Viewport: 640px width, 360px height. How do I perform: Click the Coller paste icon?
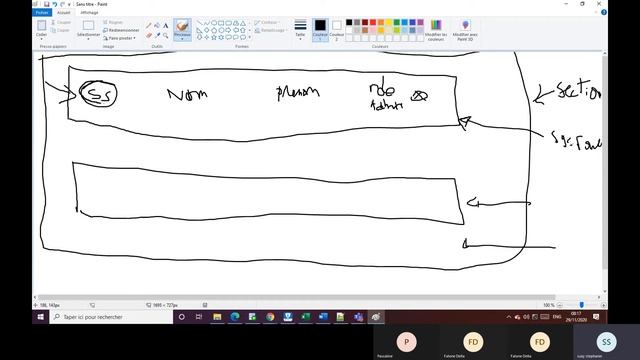[x=41, y=26]
